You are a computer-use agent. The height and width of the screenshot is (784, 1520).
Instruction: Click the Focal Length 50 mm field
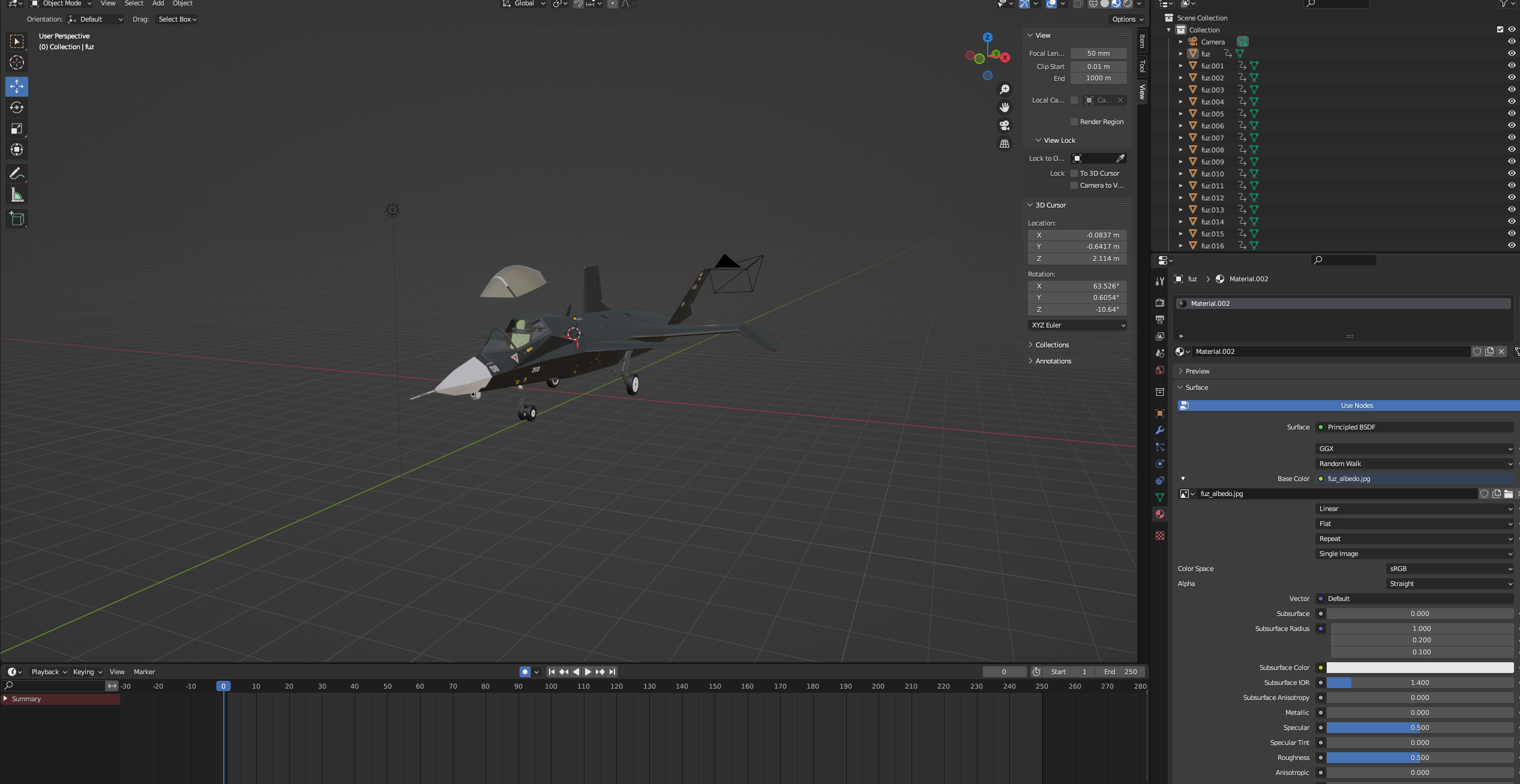(x=1098, y=53)
